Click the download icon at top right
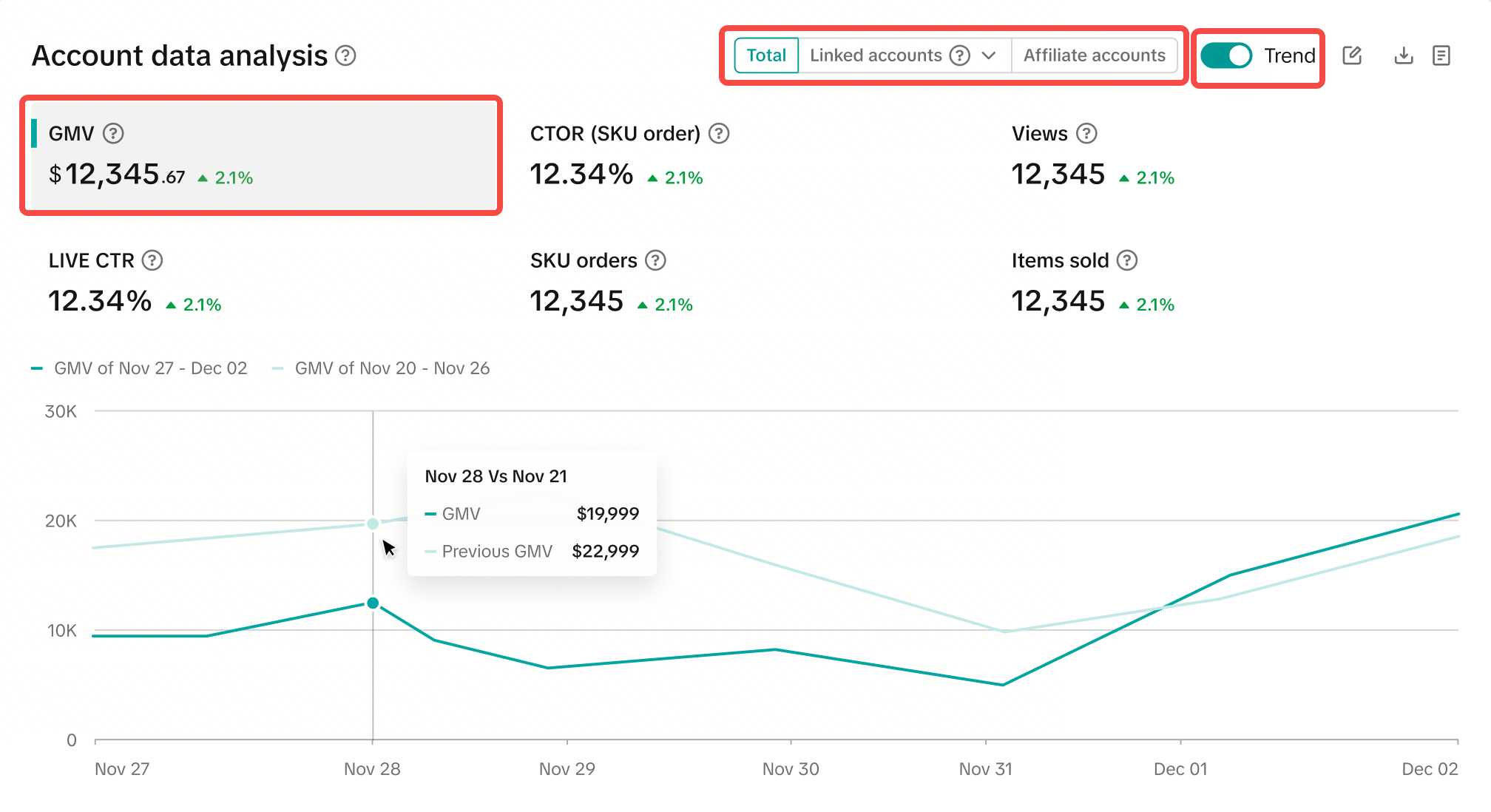 [x=1403, y=55]
